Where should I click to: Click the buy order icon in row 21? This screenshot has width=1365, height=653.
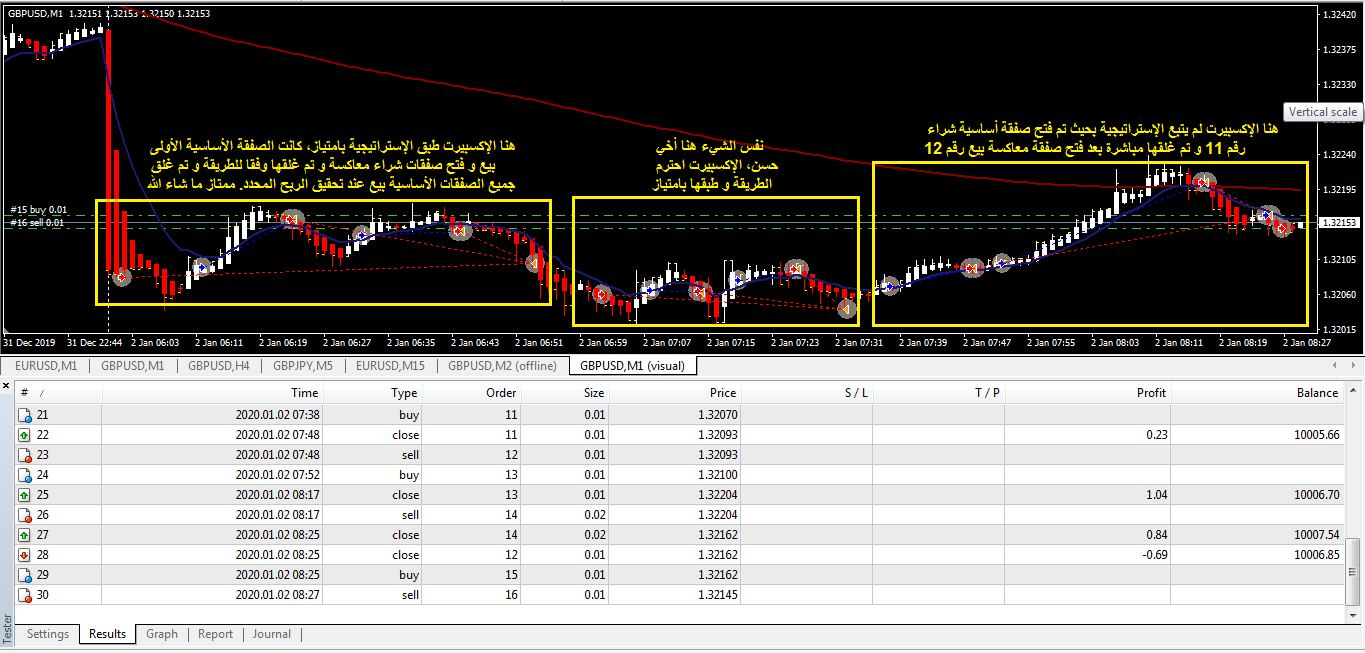(26, 415)
